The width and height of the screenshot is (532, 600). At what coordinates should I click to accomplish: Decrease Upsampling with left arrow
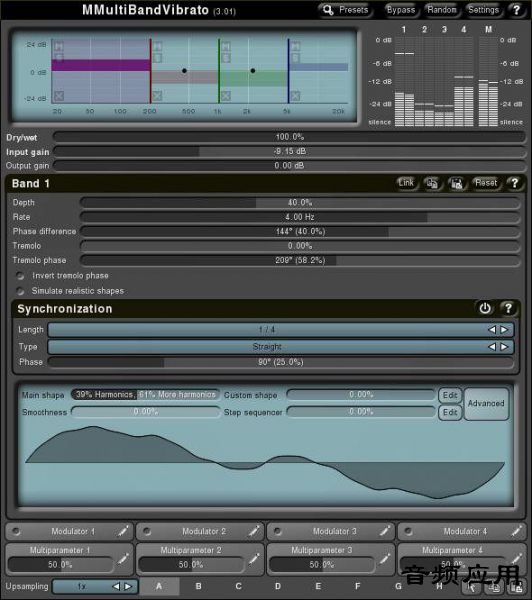pos(116,586)
